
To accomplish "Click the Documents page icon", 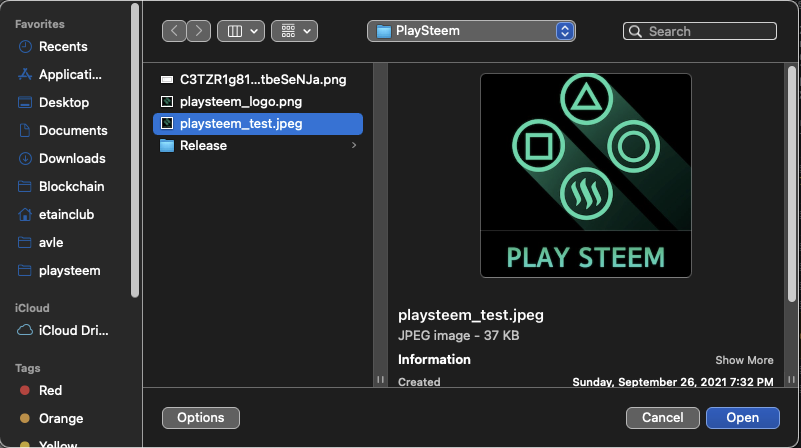I will point(25,131).
